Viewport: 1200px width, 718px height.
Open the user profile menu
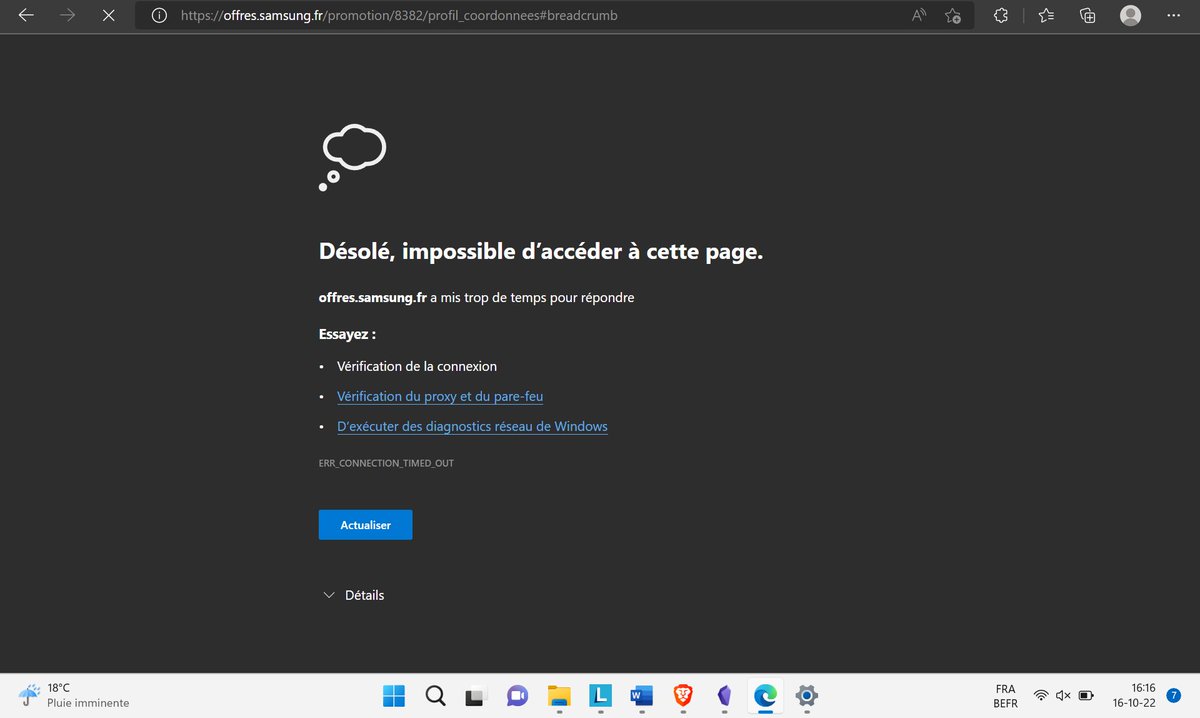tap(1130, 16)
